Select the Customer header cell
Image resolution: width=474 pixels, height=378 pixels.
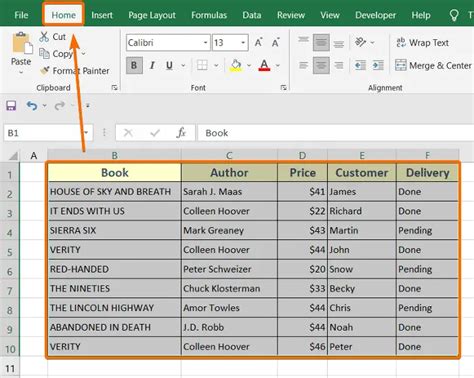click(x=362, y=173)
